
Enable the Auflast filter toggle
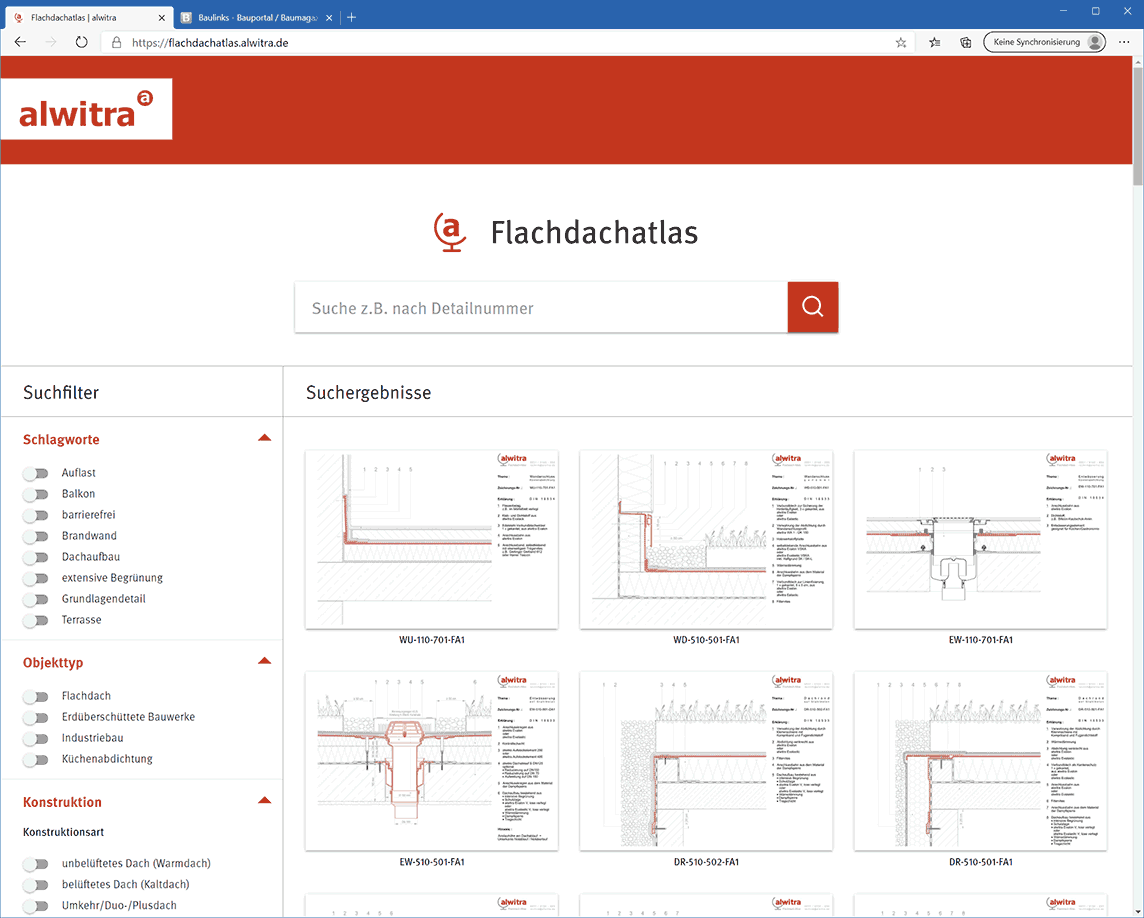tap(35, 473)
